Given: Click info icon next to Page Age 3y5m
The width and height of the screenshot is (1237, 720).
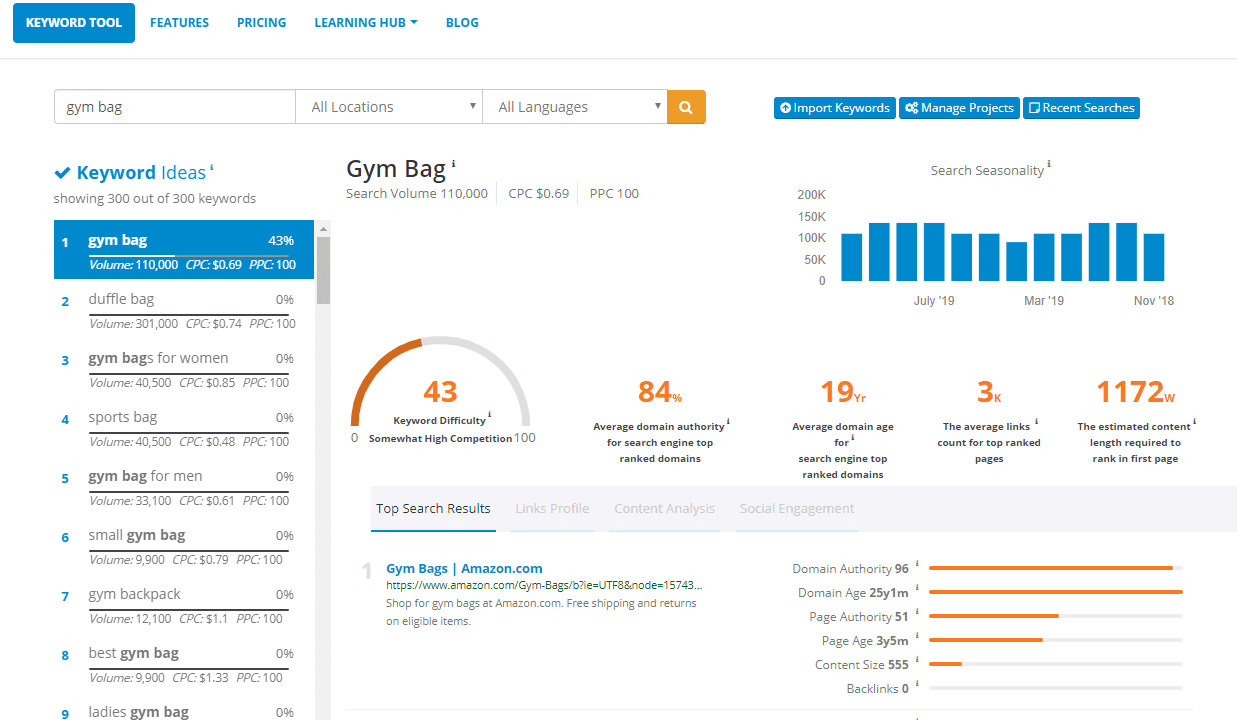Looking at the screenshot, I should coord(917,636).
